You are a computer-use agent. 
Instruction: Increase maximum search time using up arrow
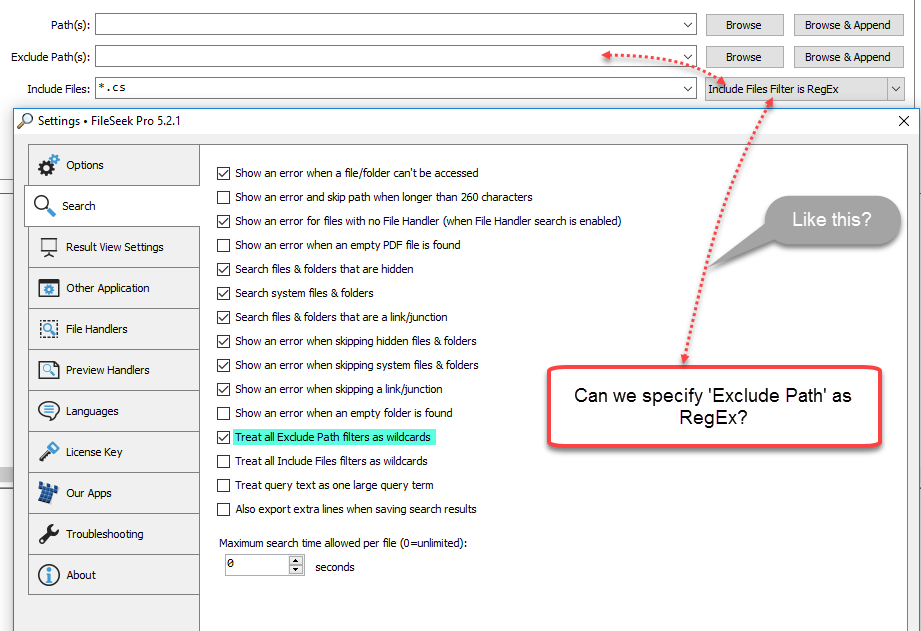(296, 561)
